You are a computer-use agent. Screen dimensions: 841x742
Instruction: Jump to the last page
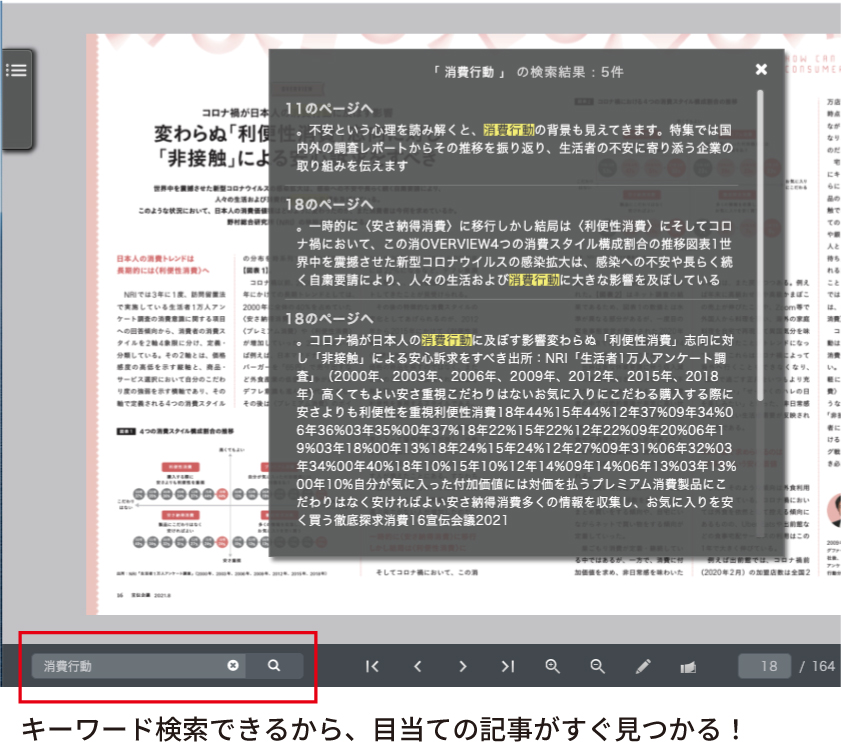click(507, 666)
